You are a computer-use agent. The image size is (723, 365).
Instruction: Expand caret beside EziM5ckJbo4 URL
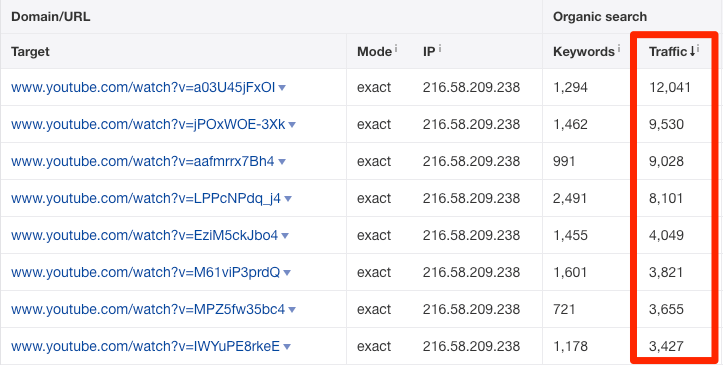[x=285, y=236]
